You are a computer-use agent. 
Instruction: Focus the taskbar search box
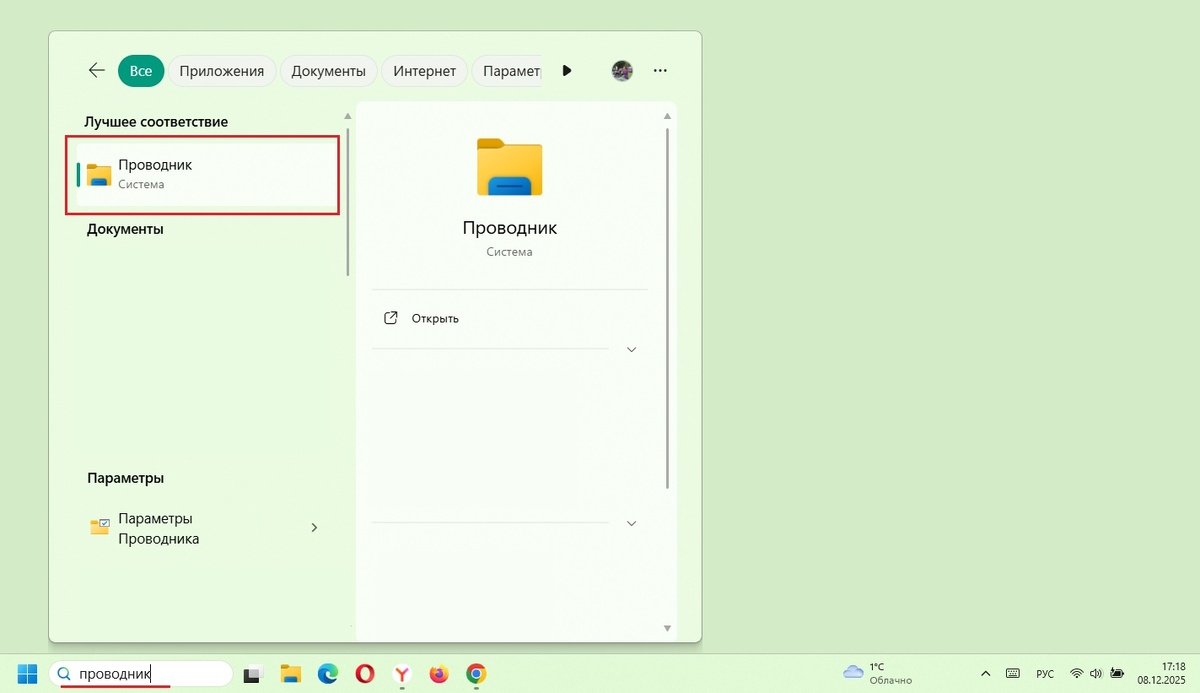tap(140, 674)
